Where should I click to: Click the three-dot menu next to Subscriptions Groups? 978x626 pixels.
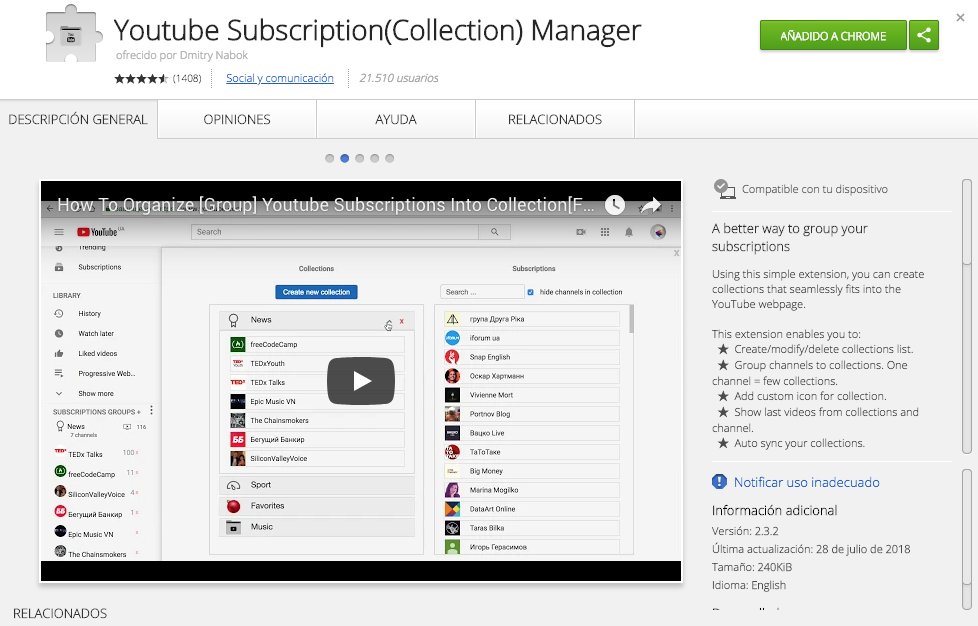(151, 410)
